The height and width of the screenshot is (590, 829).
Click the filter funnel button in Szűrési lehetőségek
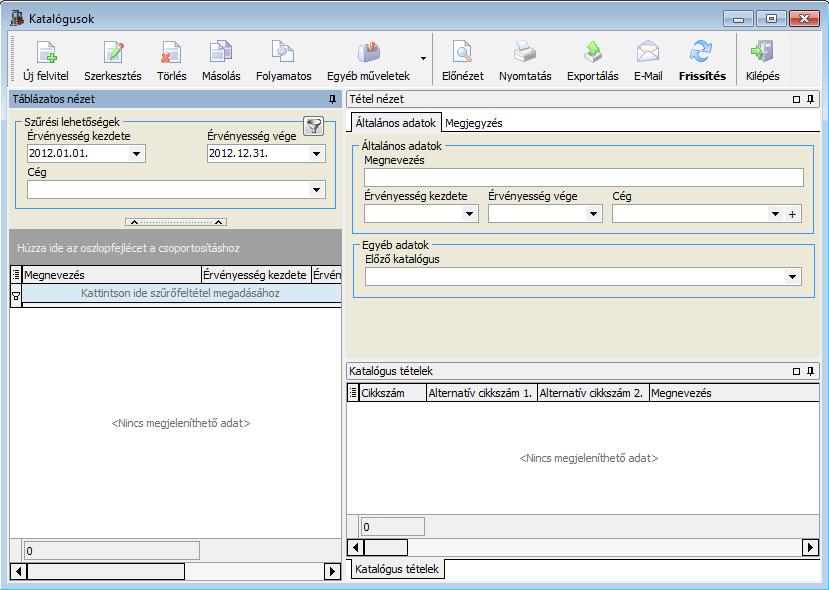[314, 126]
